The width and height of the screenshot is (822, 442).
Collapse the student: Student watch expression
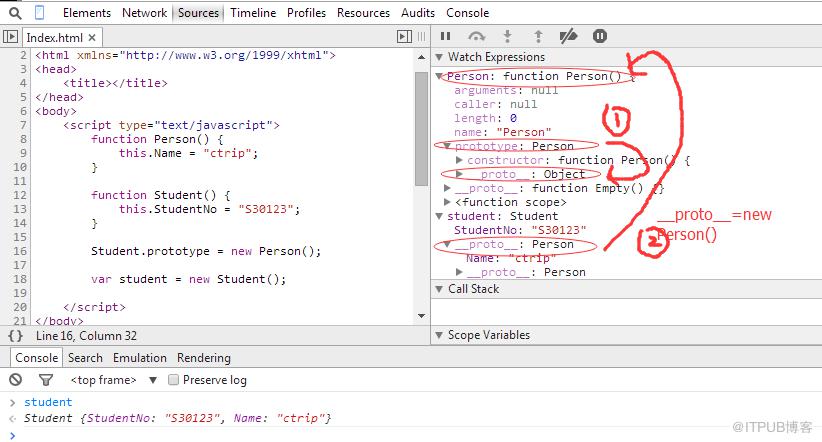point(439,216)
